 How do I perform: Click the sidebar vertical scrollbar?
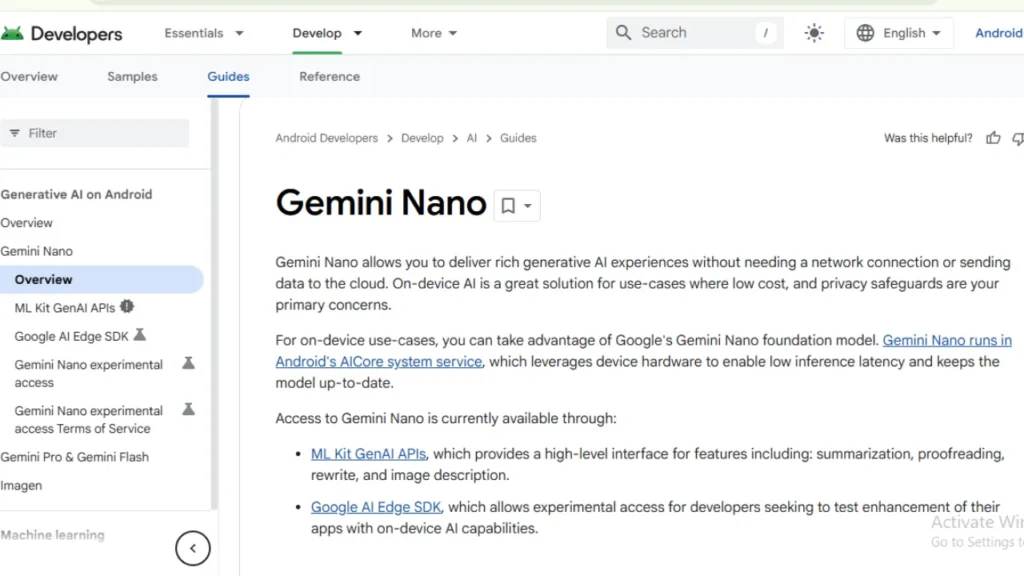coord(214,304)
